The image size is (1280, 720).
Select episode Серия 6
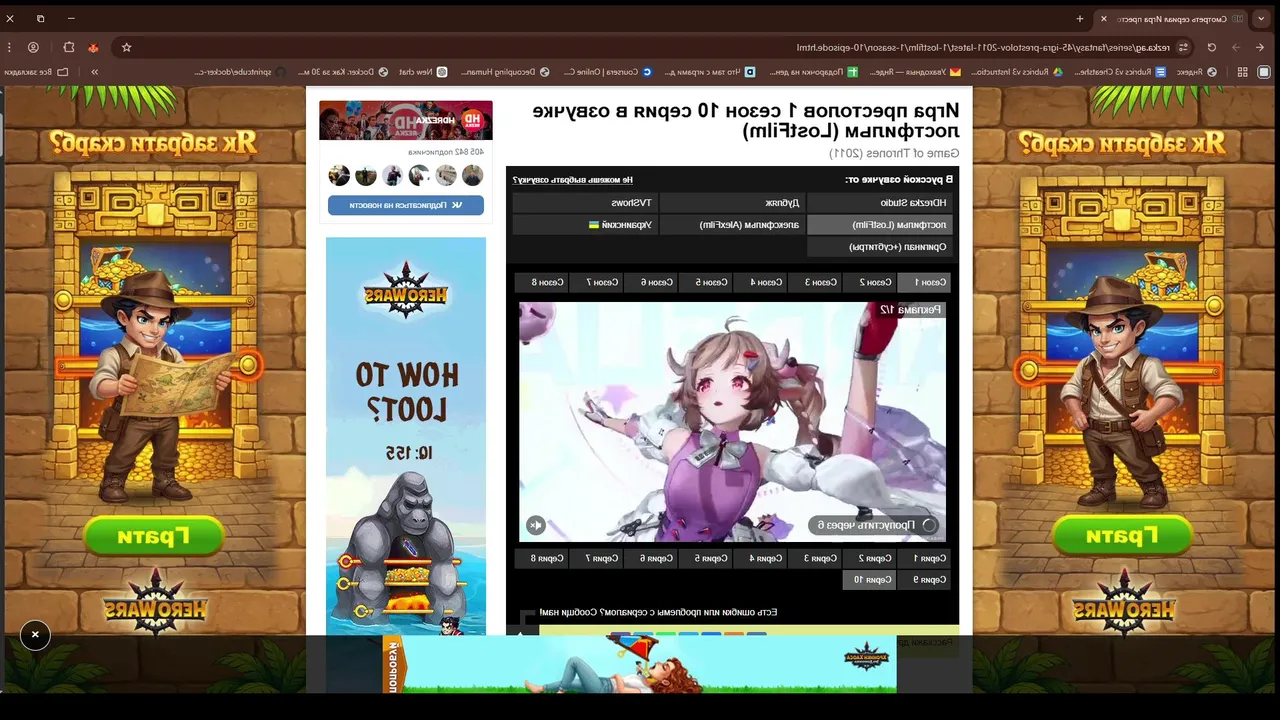click(651, 558)
